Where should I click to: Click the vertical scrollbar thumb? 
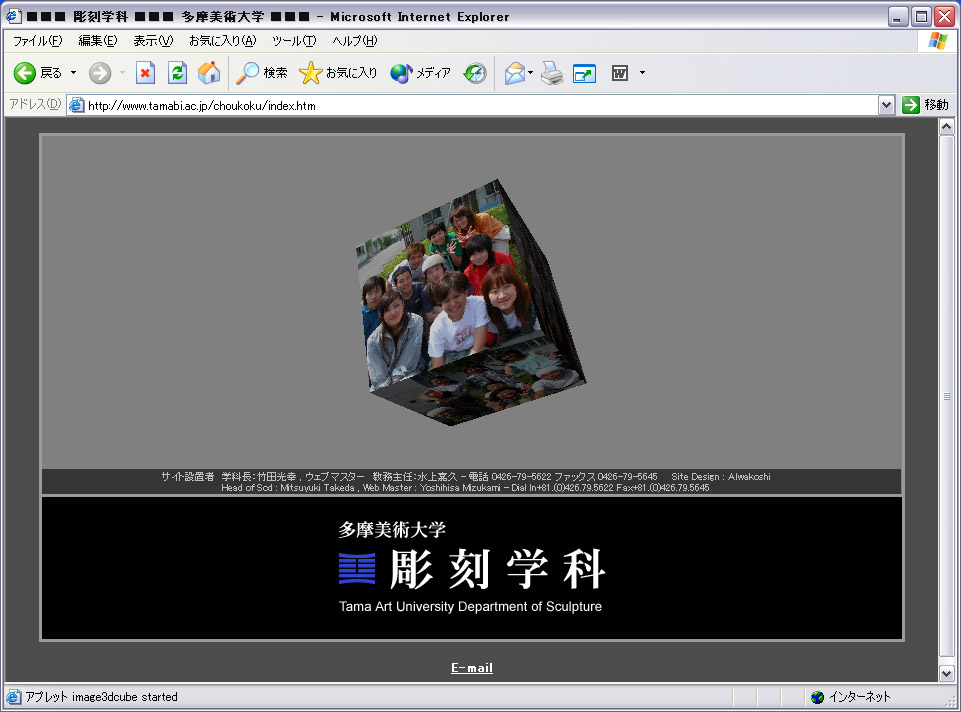coord(946,396)
